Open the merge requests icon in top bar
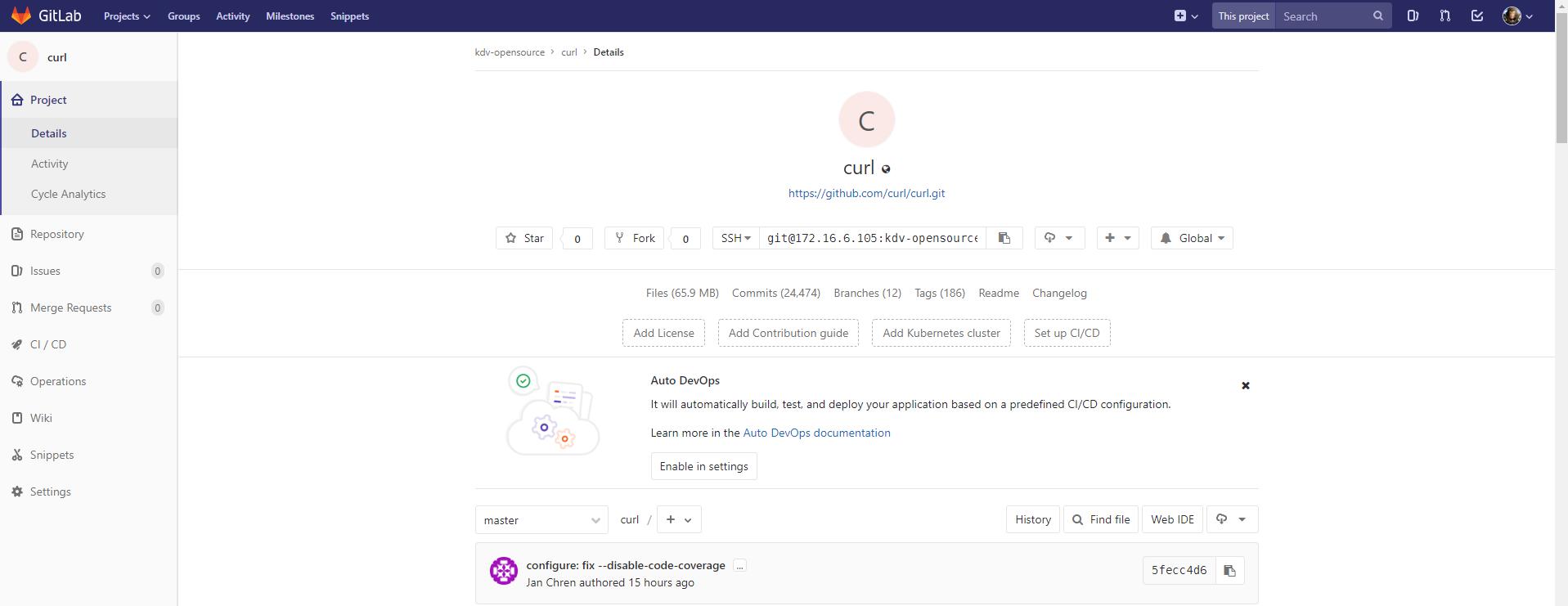 pyautogui.click(x=1444, y=16)
